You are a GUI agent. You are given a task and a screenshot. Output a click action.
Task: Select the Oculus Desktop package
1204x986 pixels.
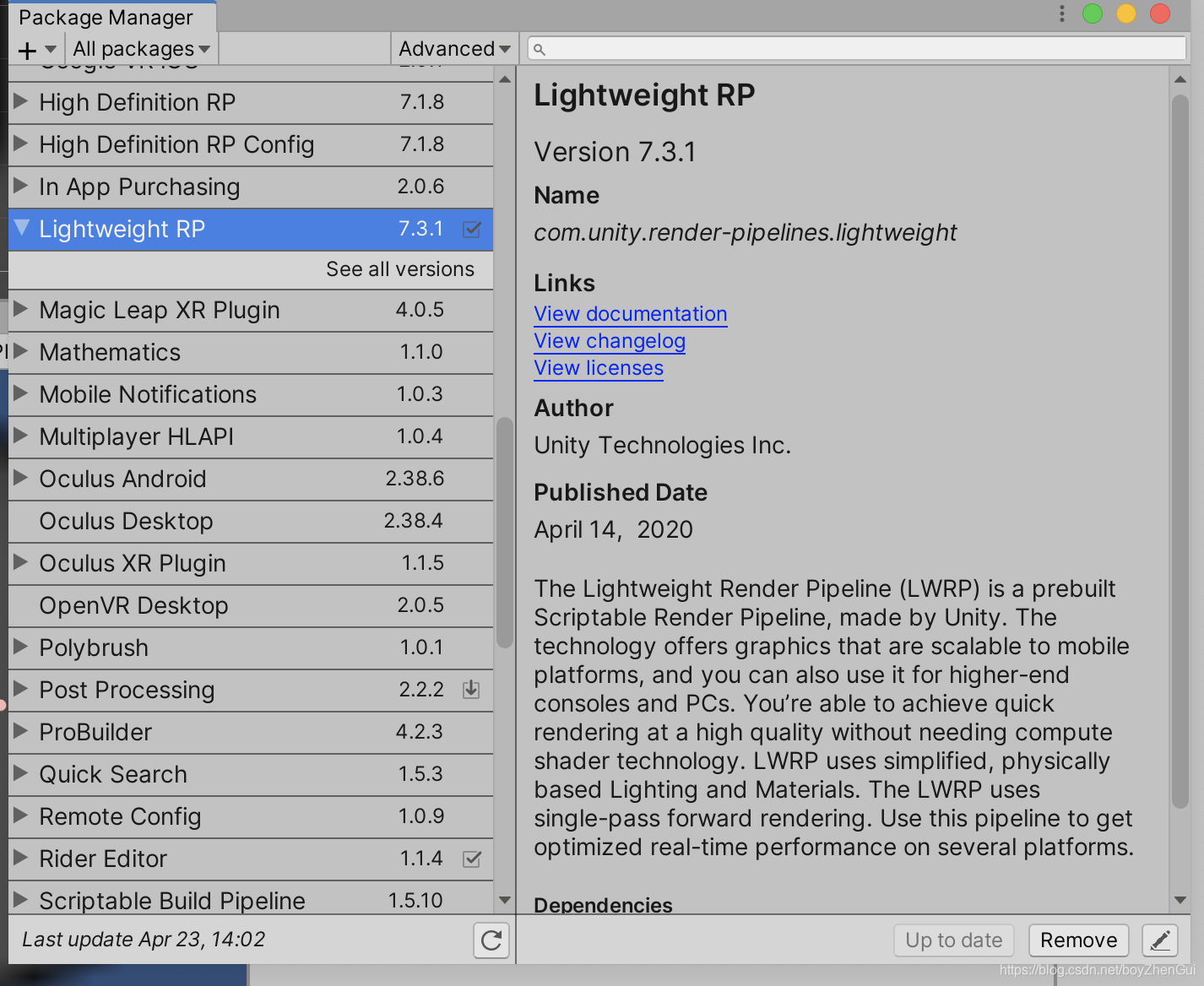coord(251,521)
